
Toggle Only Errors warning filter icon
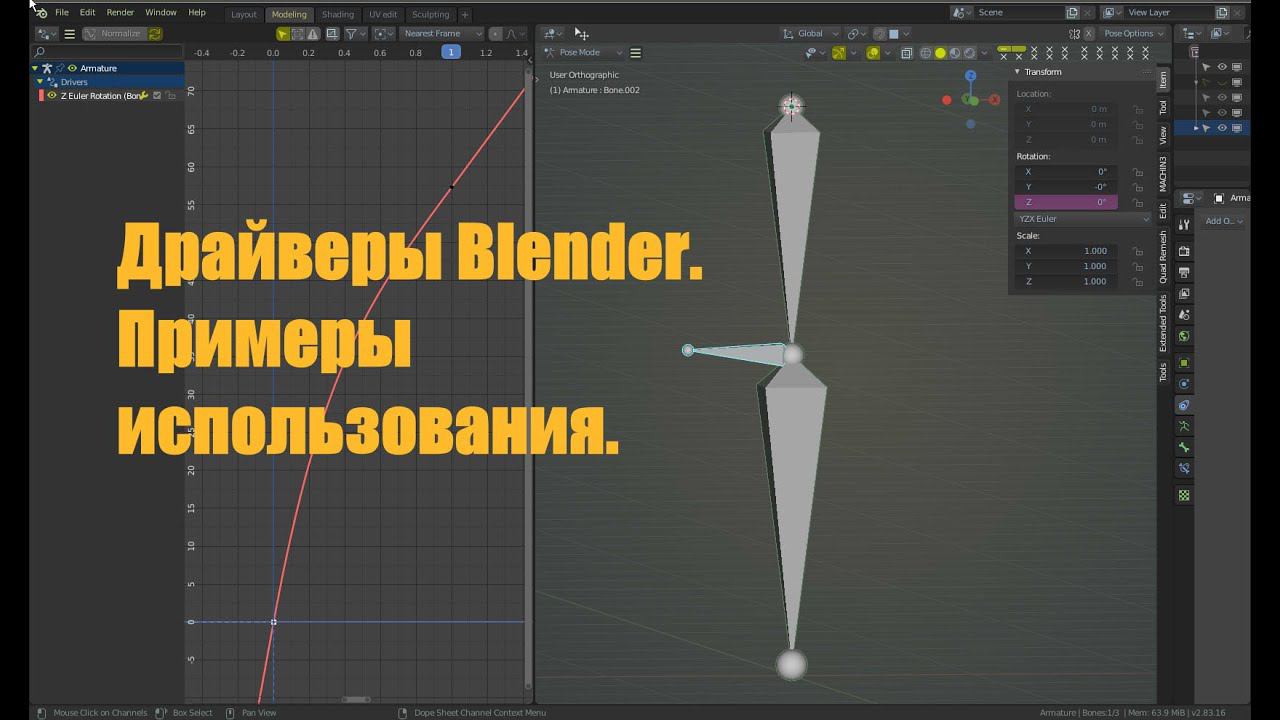coord(311,33)
